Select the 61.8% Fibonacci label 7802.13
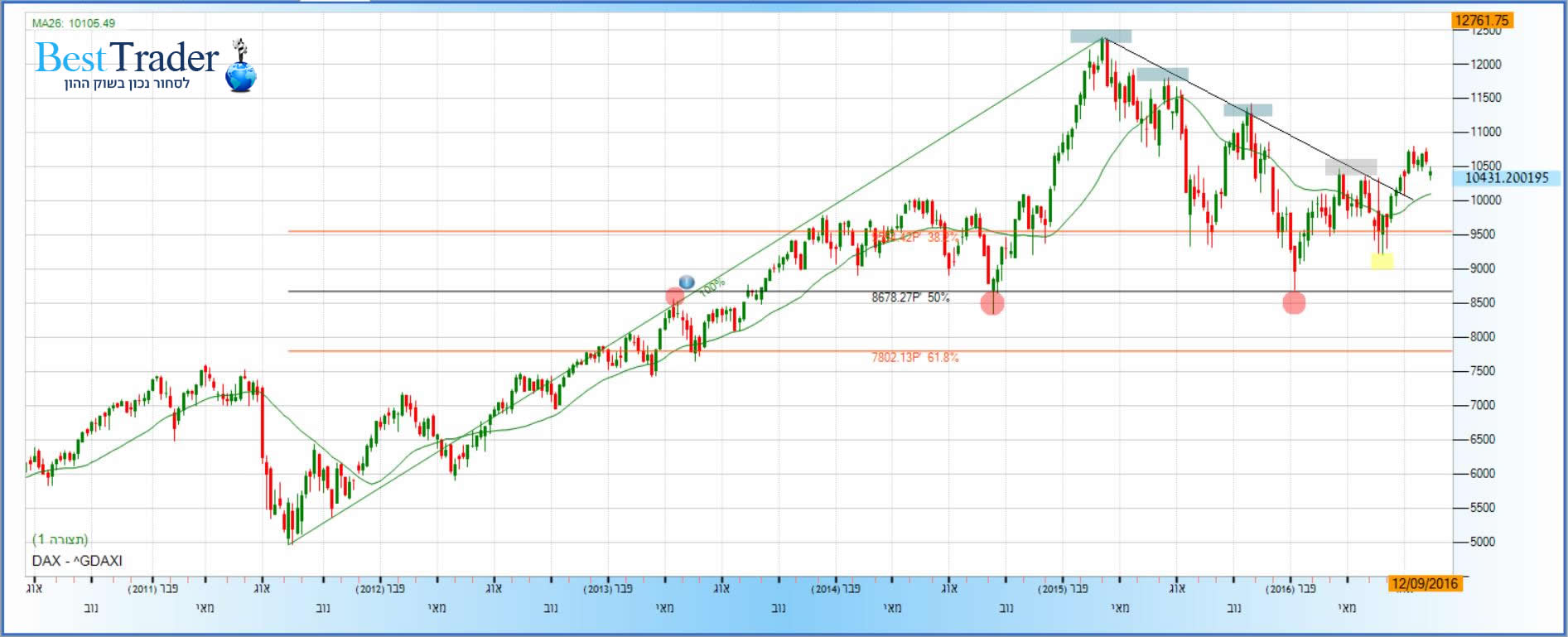 point(914,358)
